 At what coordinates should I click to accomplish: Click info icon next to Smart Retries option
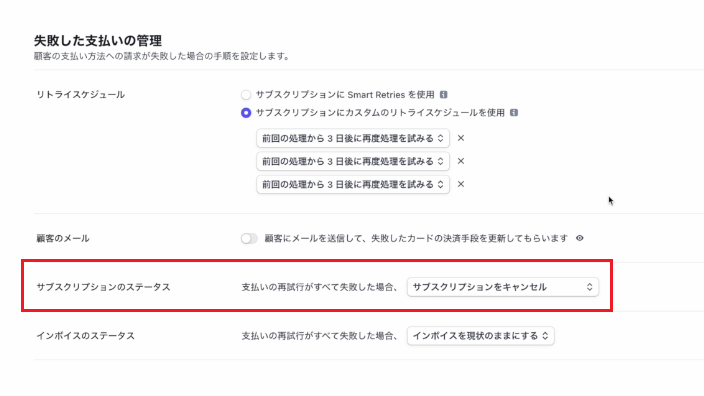coord(444,94)
